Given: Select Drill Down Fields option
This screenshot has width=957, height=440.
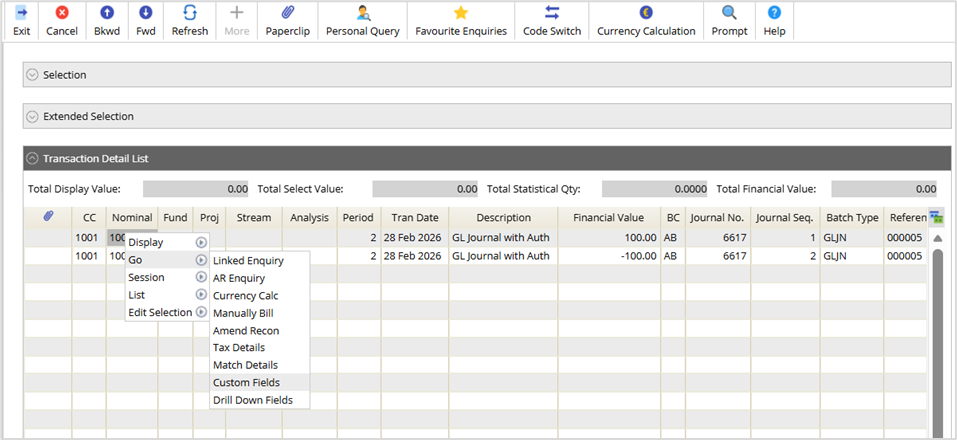Looking at the screenshot, I should pyautogui.click(x=259, y=400).
